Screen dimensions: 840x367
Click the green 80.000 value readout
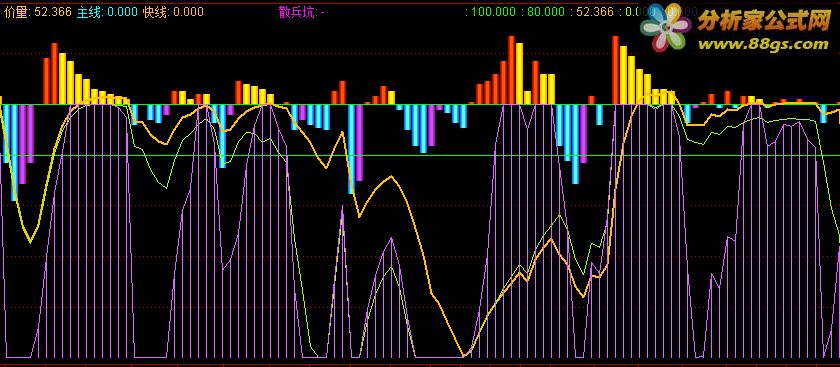click(544, 12)
